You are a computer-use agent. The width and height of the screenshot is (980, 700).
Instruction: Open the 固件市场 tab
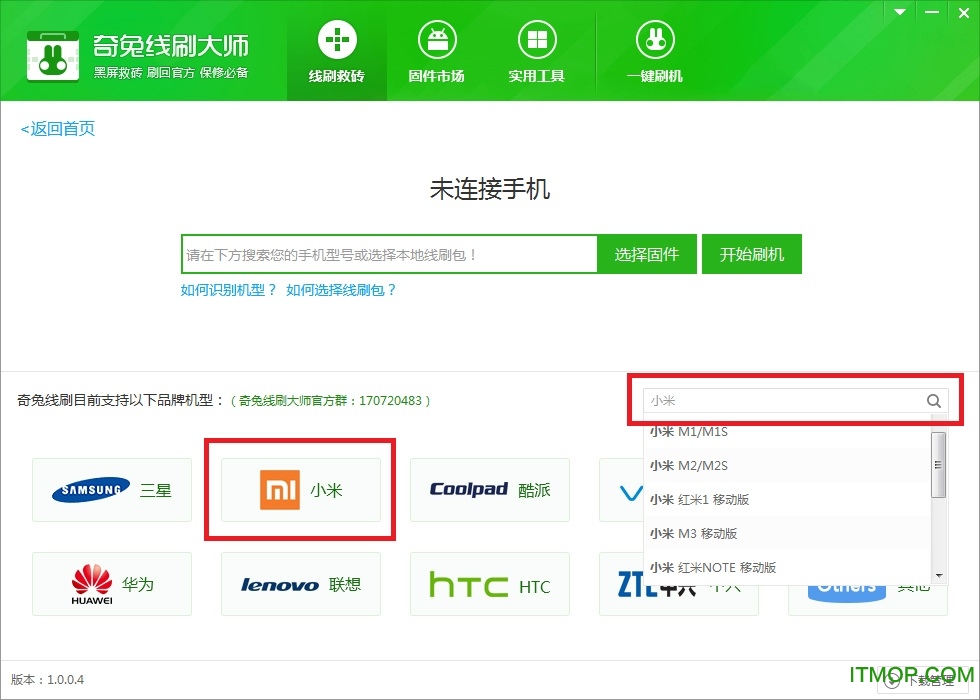[436, 51]
